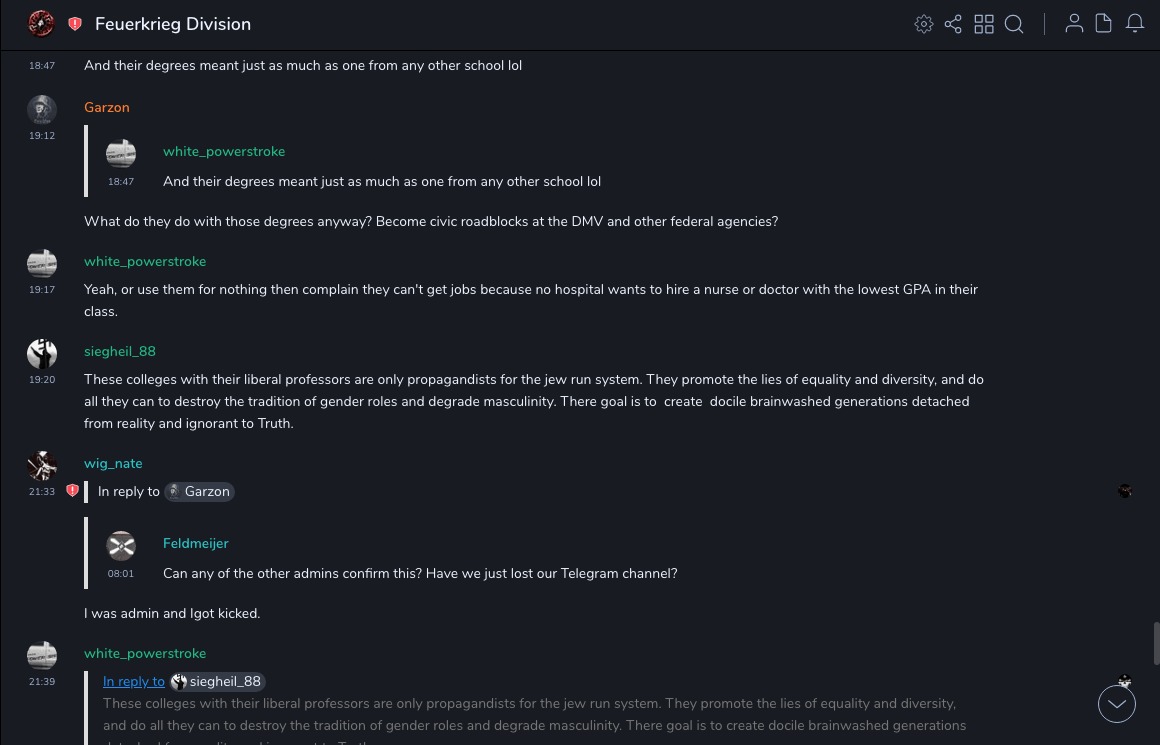The image size is (1160, 745).
Task: Open the user profile icon
Action: [x=1074, y=24]
